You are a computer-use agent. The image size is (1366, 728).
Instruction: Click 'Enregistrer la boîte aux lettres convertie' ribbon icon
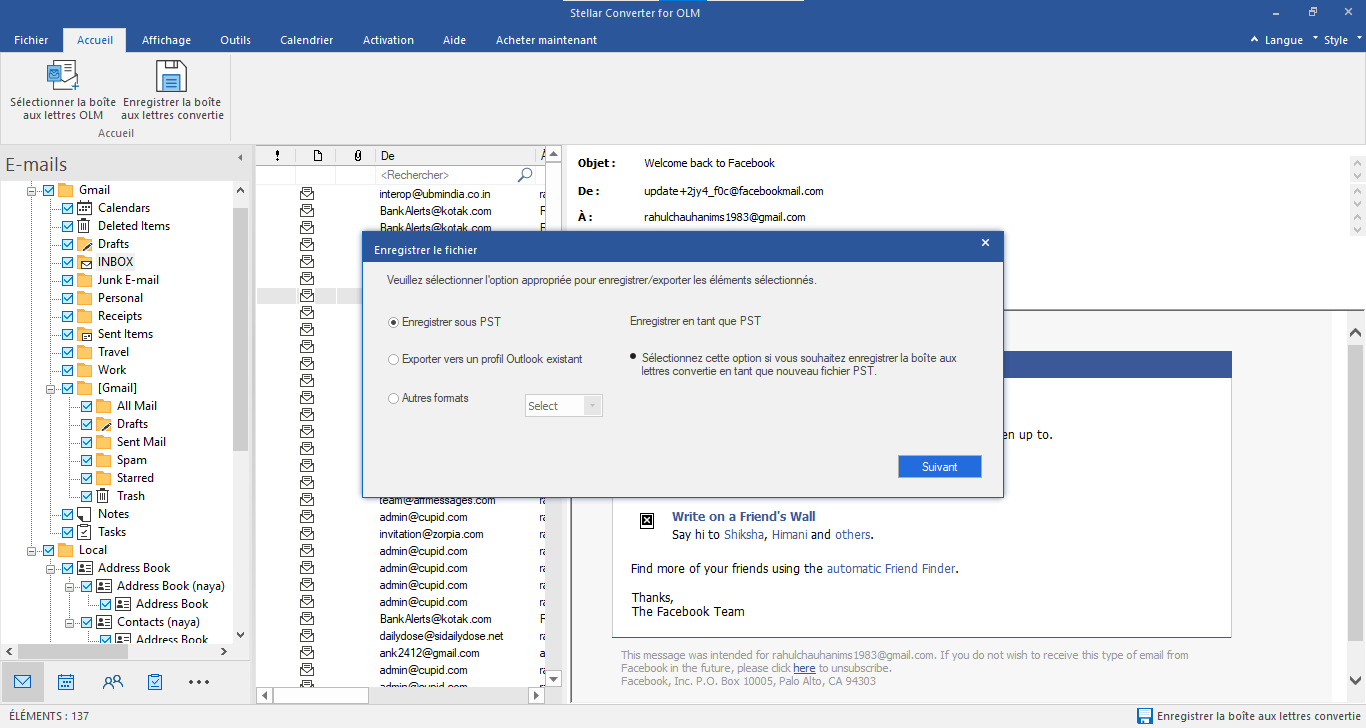tap(171, 90)
